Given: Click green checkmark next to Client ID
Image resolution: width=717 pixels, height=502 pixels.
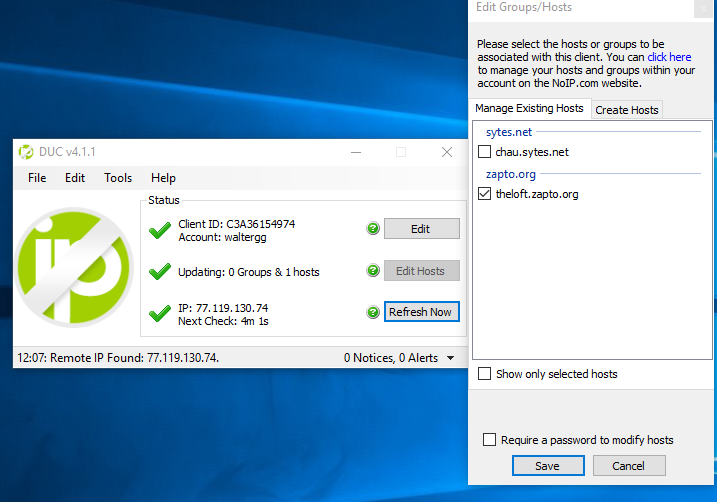Looking at the screenshot, I should pyautogui.click(x=160, y=230).
